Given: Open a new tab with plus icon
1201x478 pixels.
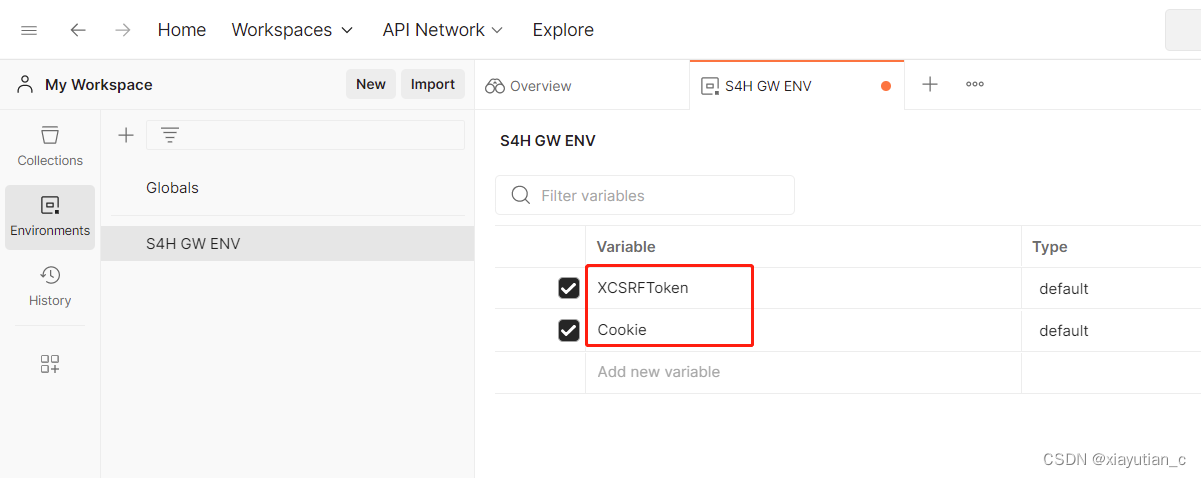Looking at the screenshot, I should tap(930, 84).
